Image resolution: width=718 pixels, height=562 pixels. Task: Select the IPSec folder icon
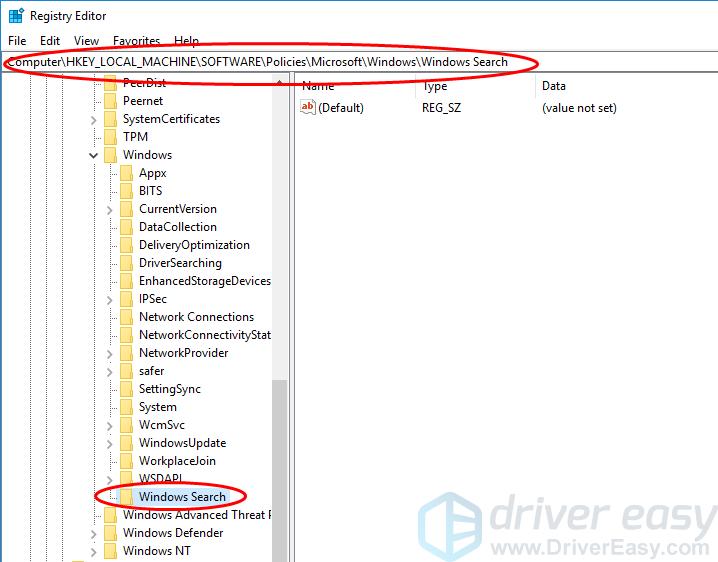click(126, 299)
